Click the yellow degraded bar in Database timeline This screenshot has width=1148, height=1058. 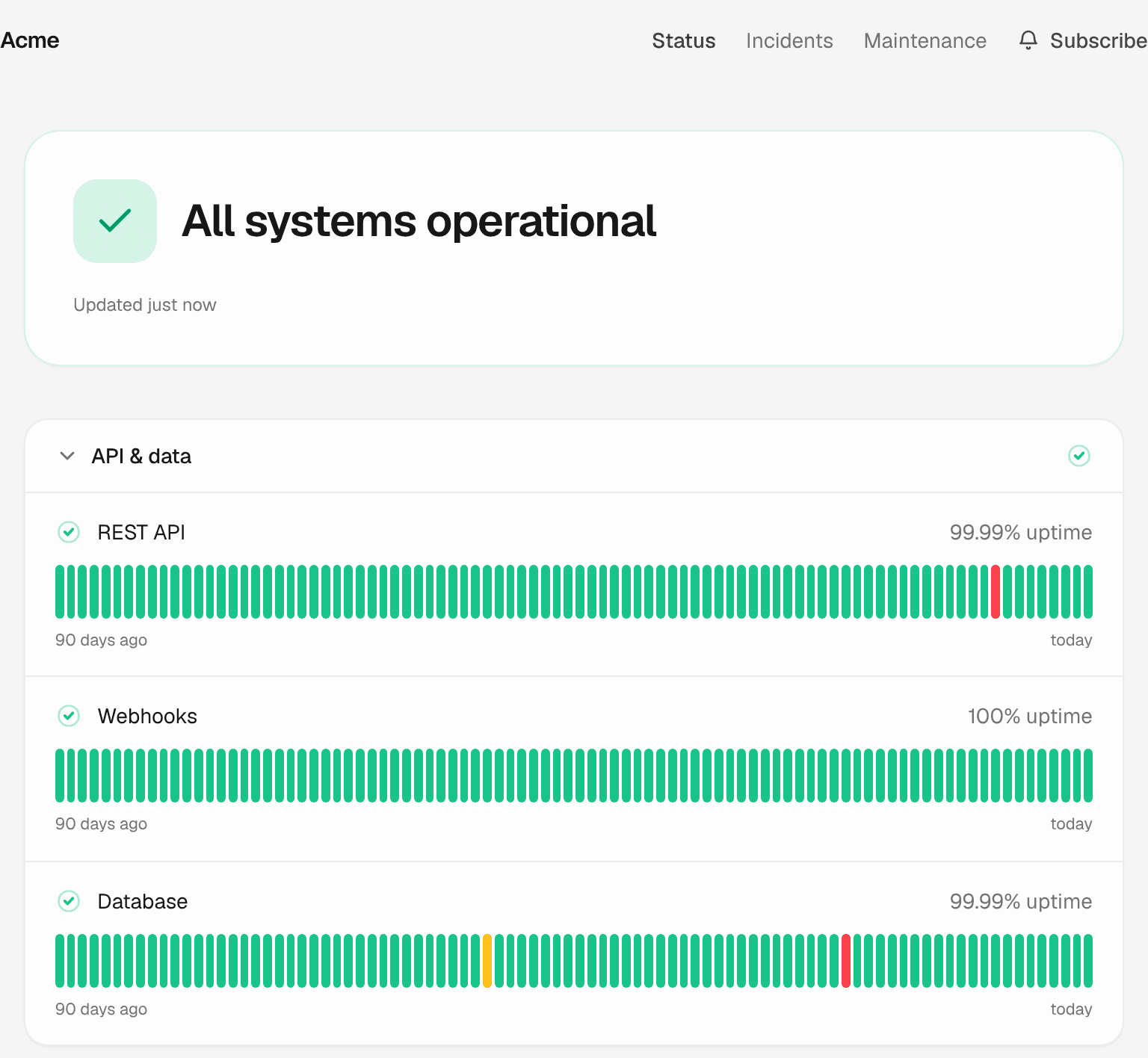pos(487,961)
